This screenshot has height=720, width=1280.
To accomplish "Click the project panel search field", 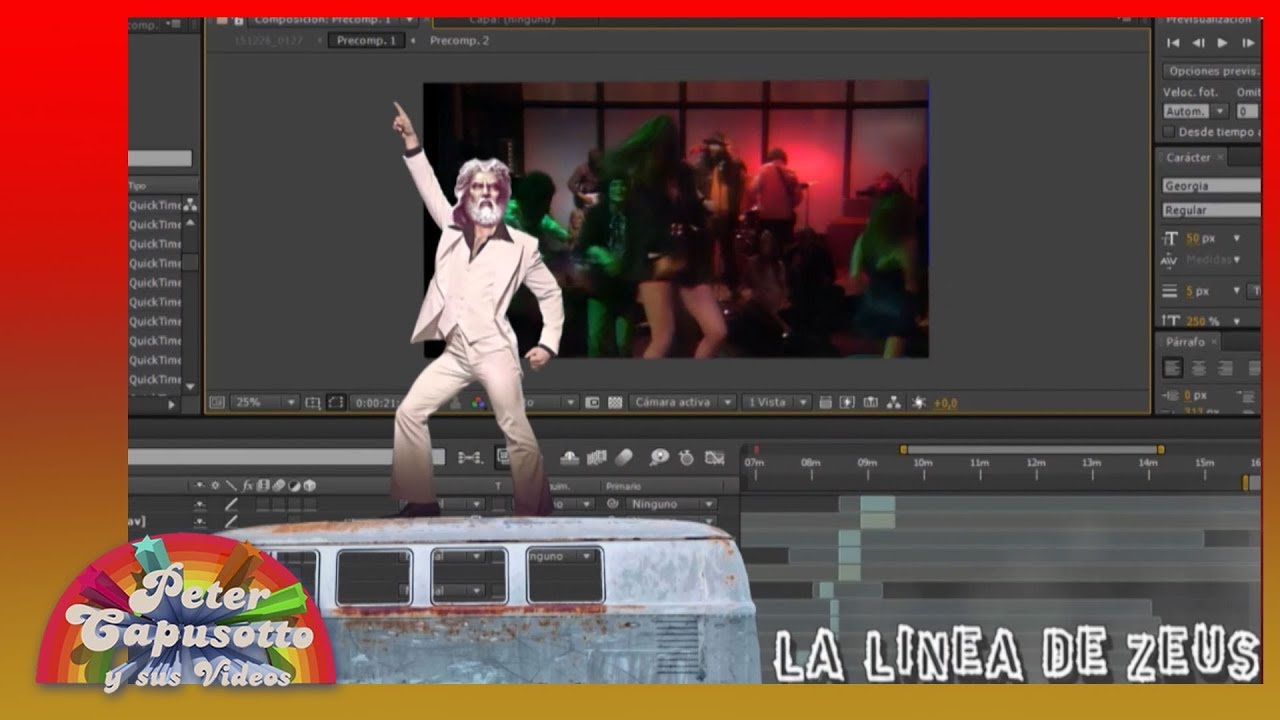I will coord(160,158).
